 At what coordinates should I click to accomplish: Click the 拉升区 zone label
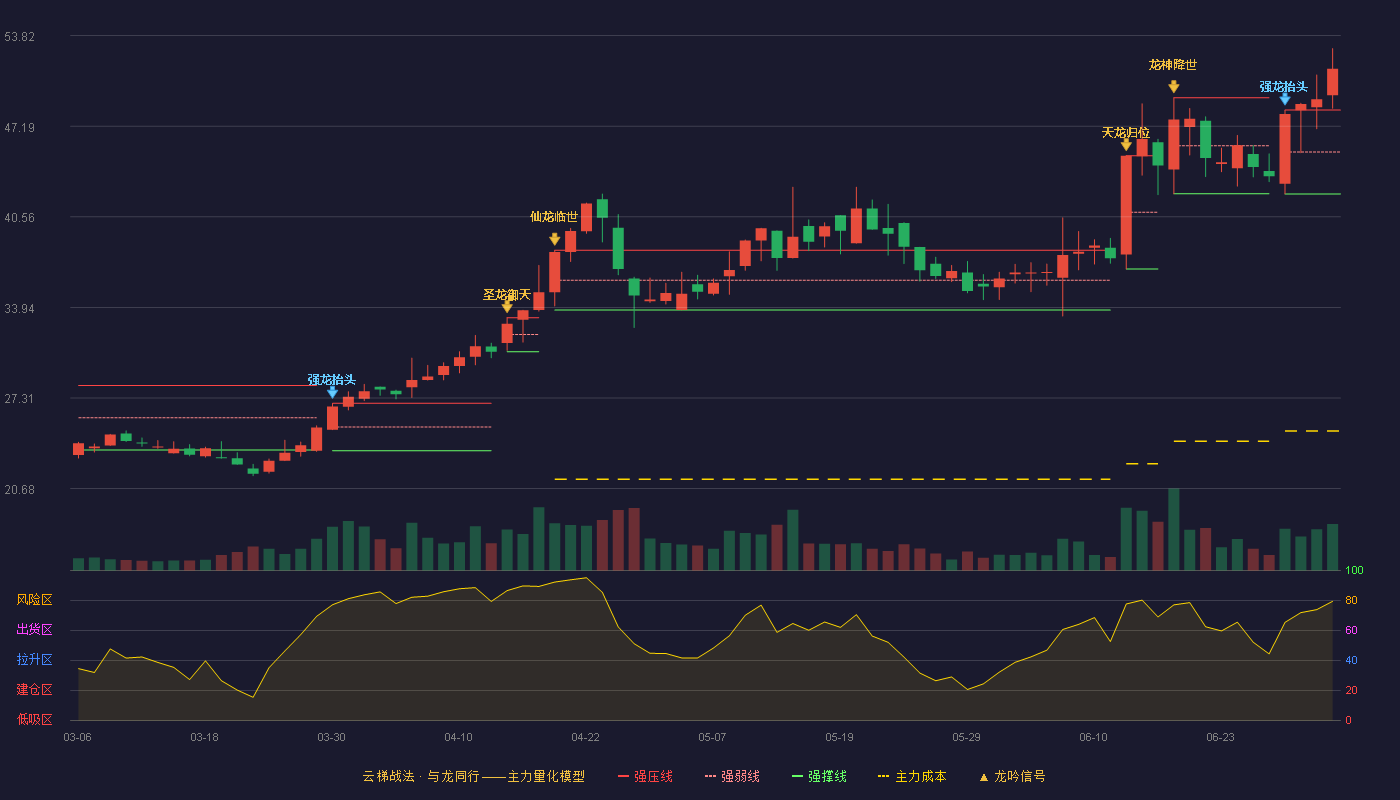(34, 660)
